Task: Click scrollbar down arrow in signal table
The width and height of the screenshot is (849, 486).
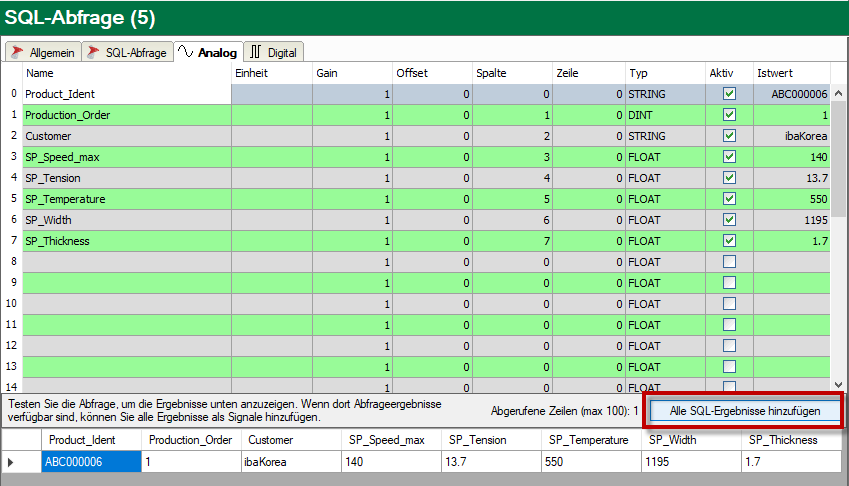Action: click(839, 385)
